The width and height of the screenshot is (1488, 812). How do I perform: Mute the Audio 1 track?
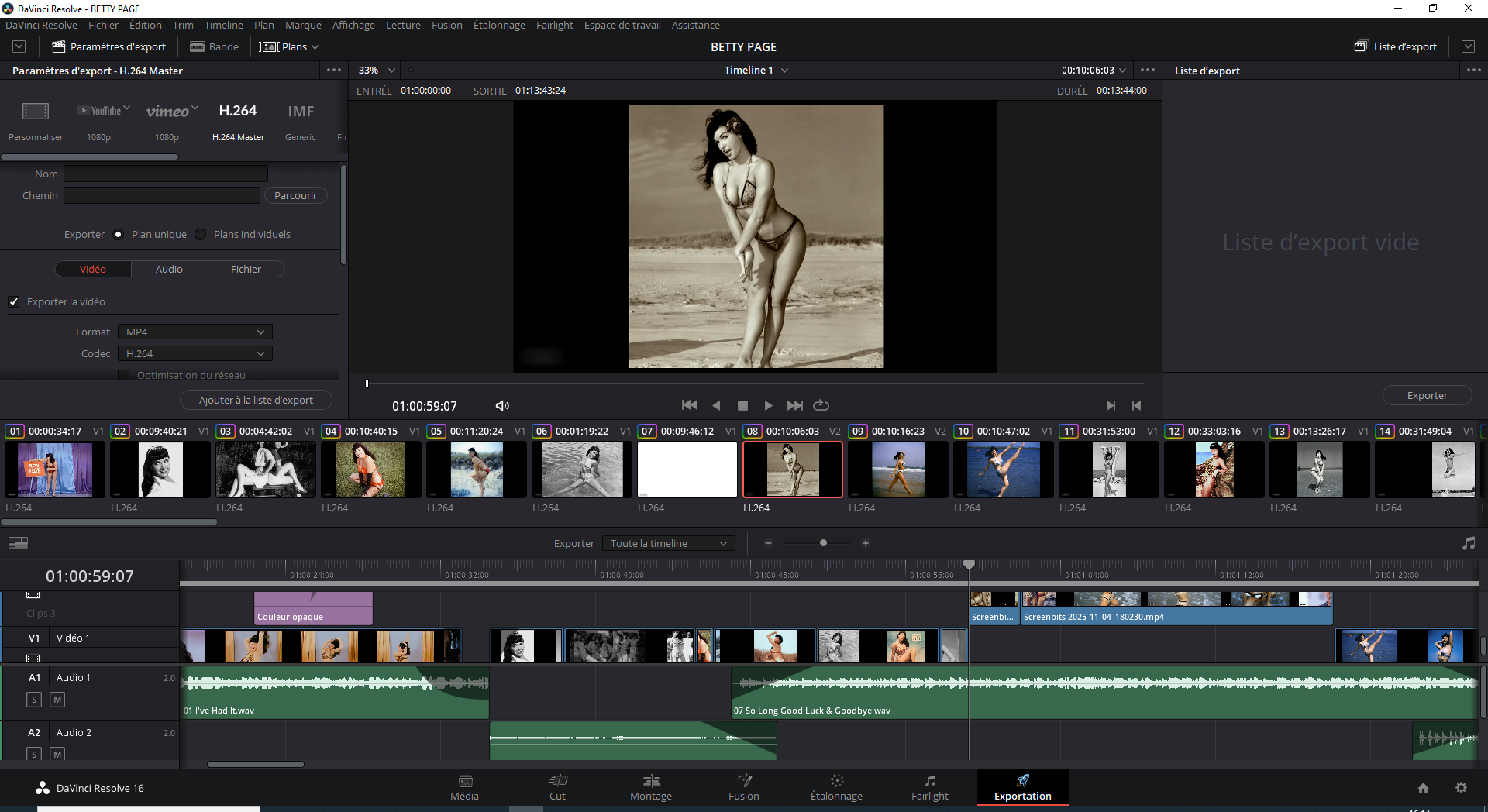tap(57, 700)
